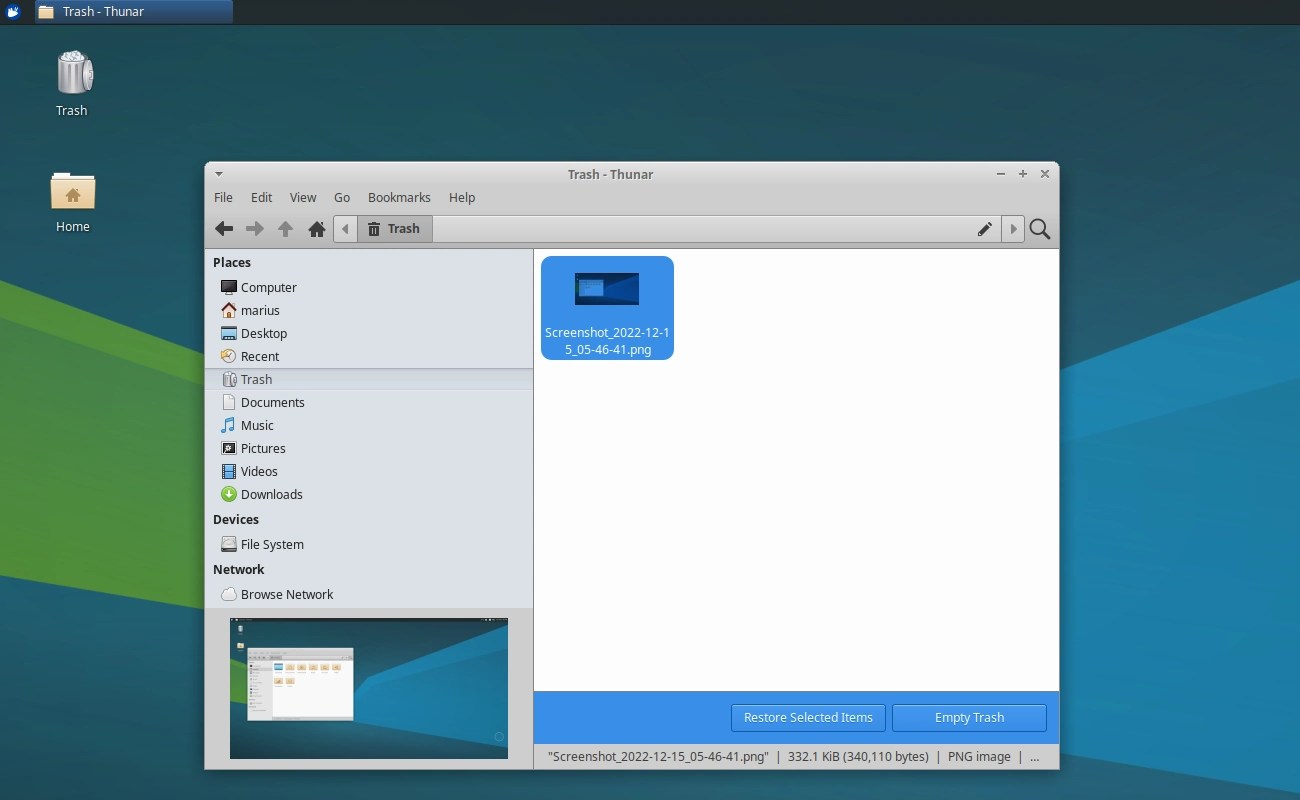Viewport: 1300px width, 800px height.
Task: Click the path bar's left scroll arrow
Action: pyautogui.click(x=345, y=229)
